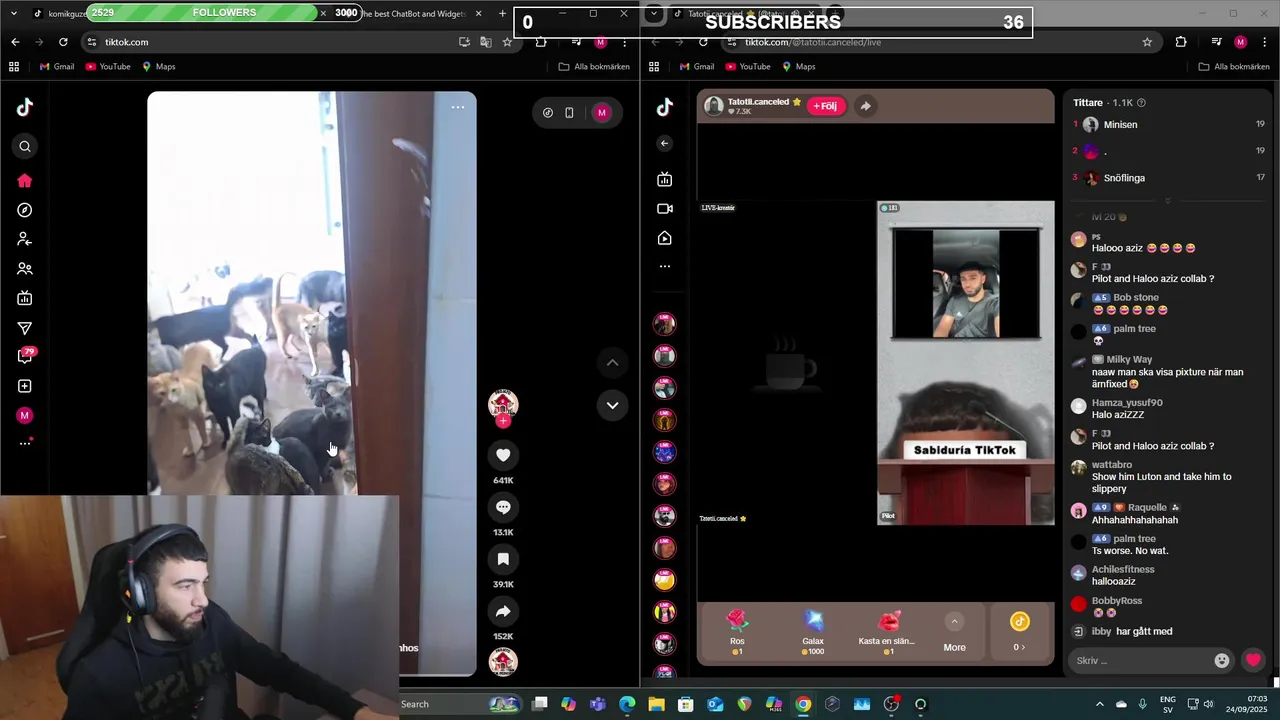Reload the left browser page
This screenshot has height=720, width=1280.
63,42
